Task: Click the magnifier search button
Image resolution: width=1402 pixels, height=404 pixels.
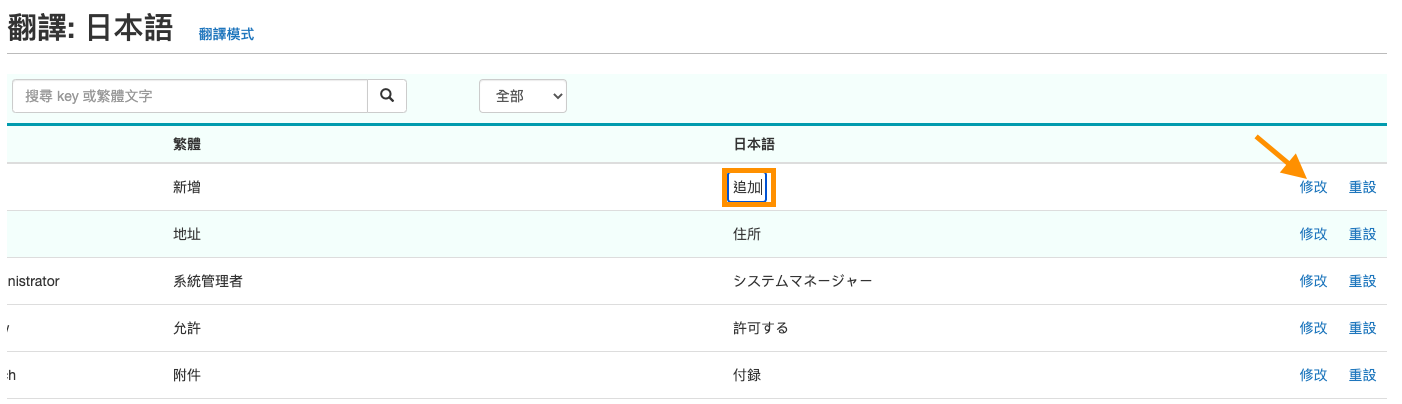Action: (387, 96)
